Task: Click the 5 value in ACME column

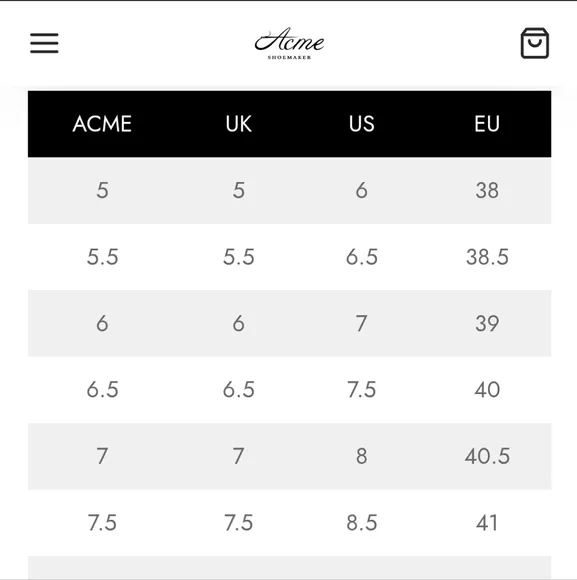Action: 102,190
